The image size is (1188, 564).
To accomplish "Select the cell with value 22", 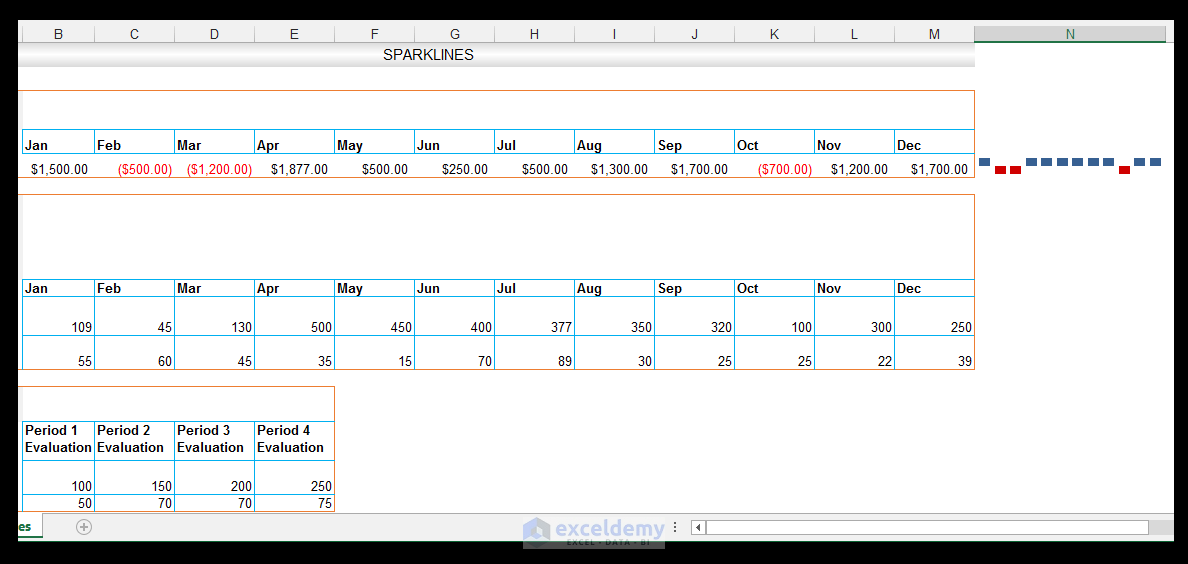I will point(855,352).
